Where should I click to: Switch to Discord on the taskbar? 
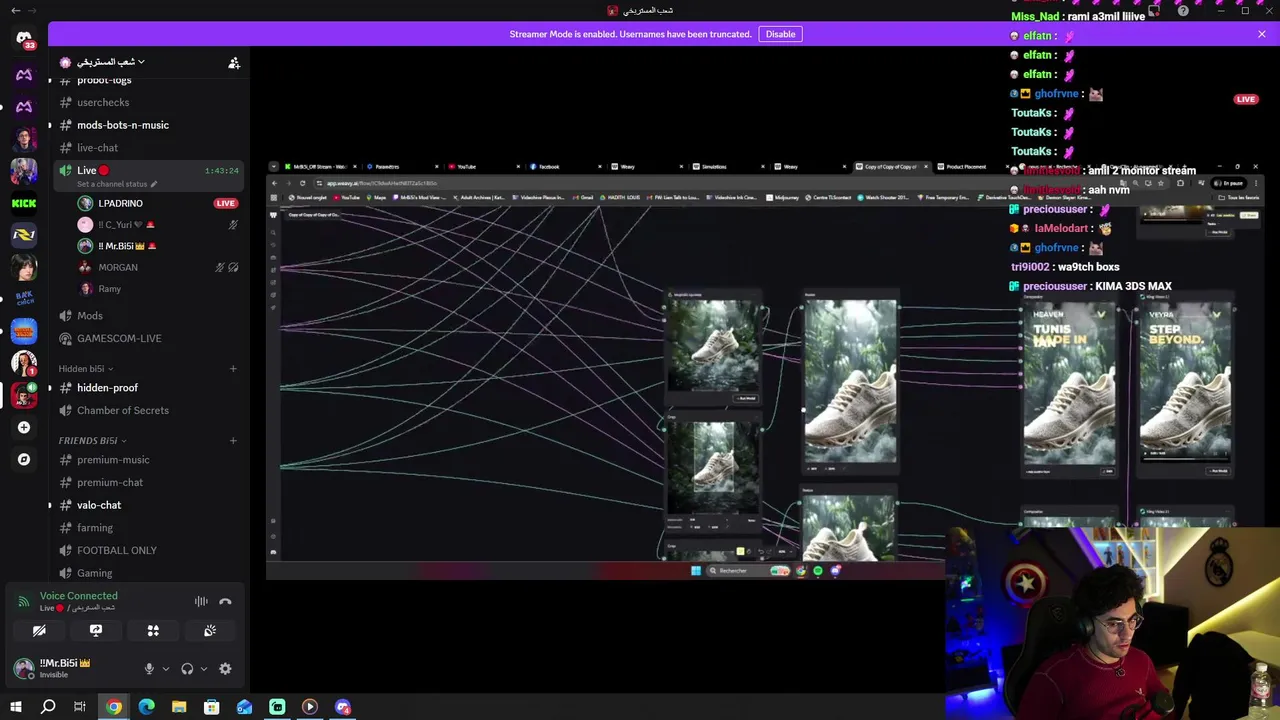tap(343, 707)
